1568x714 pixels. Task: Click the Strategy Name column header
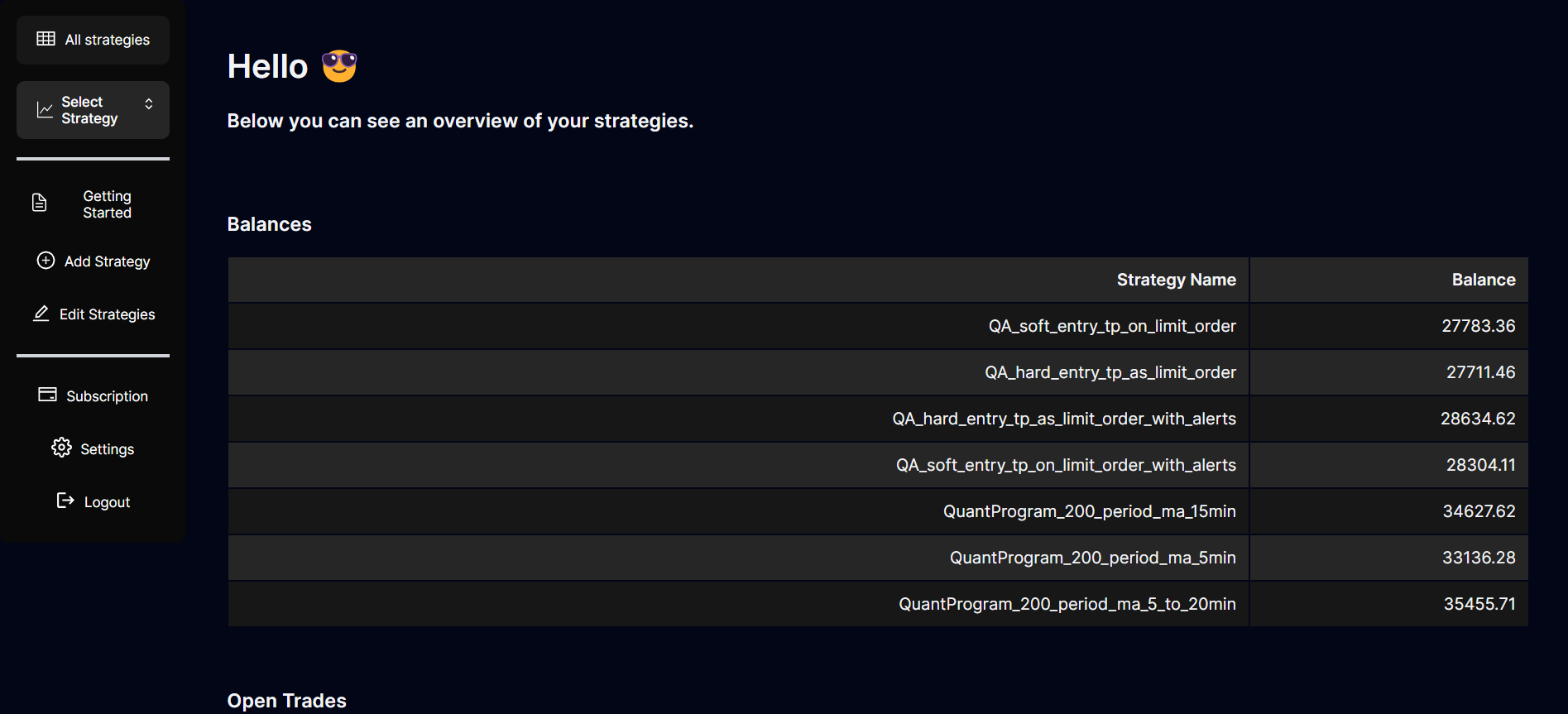(1176, 280)
